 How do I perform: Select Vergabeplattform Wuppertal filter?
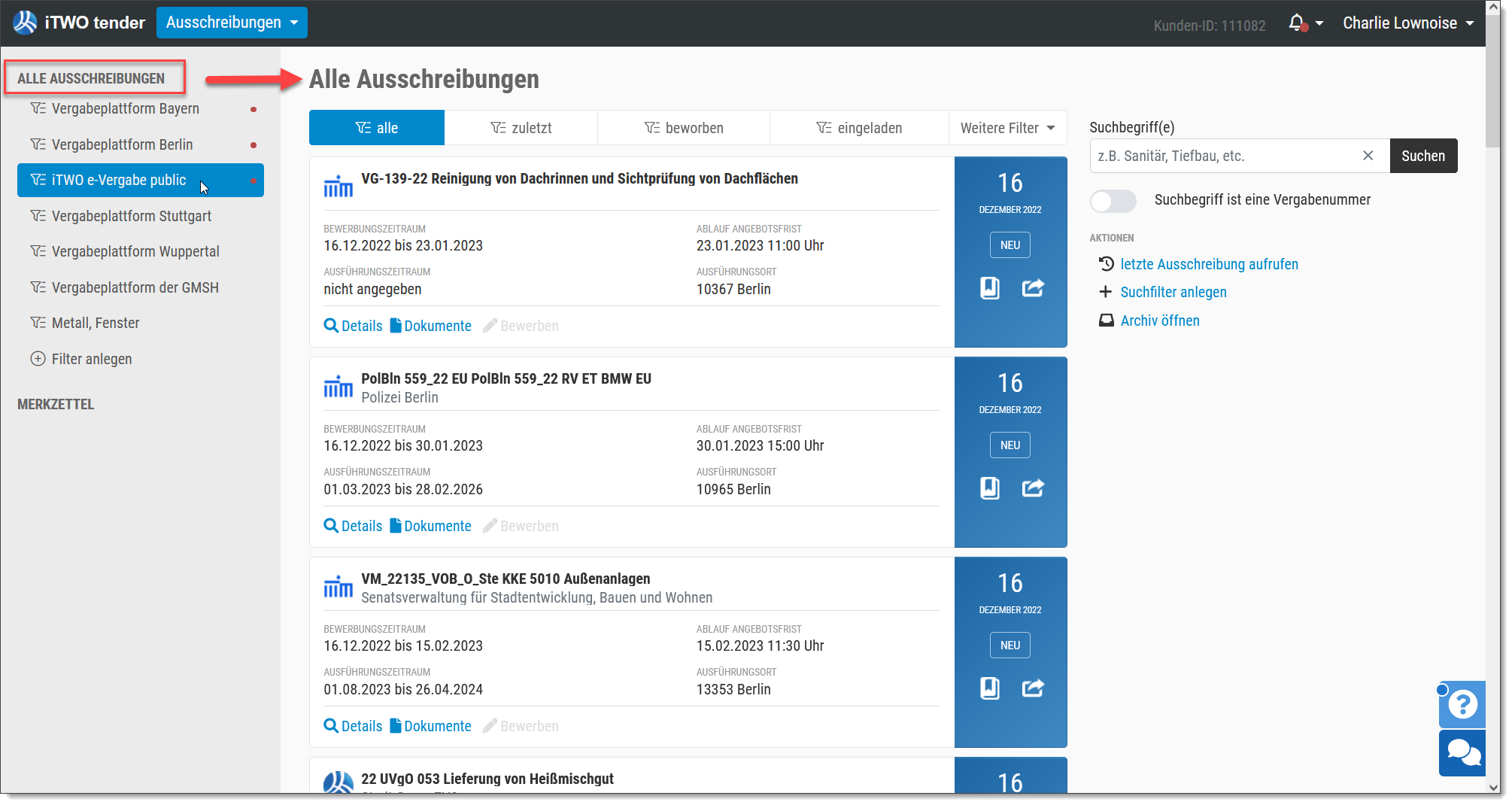(x=141, y=251)
